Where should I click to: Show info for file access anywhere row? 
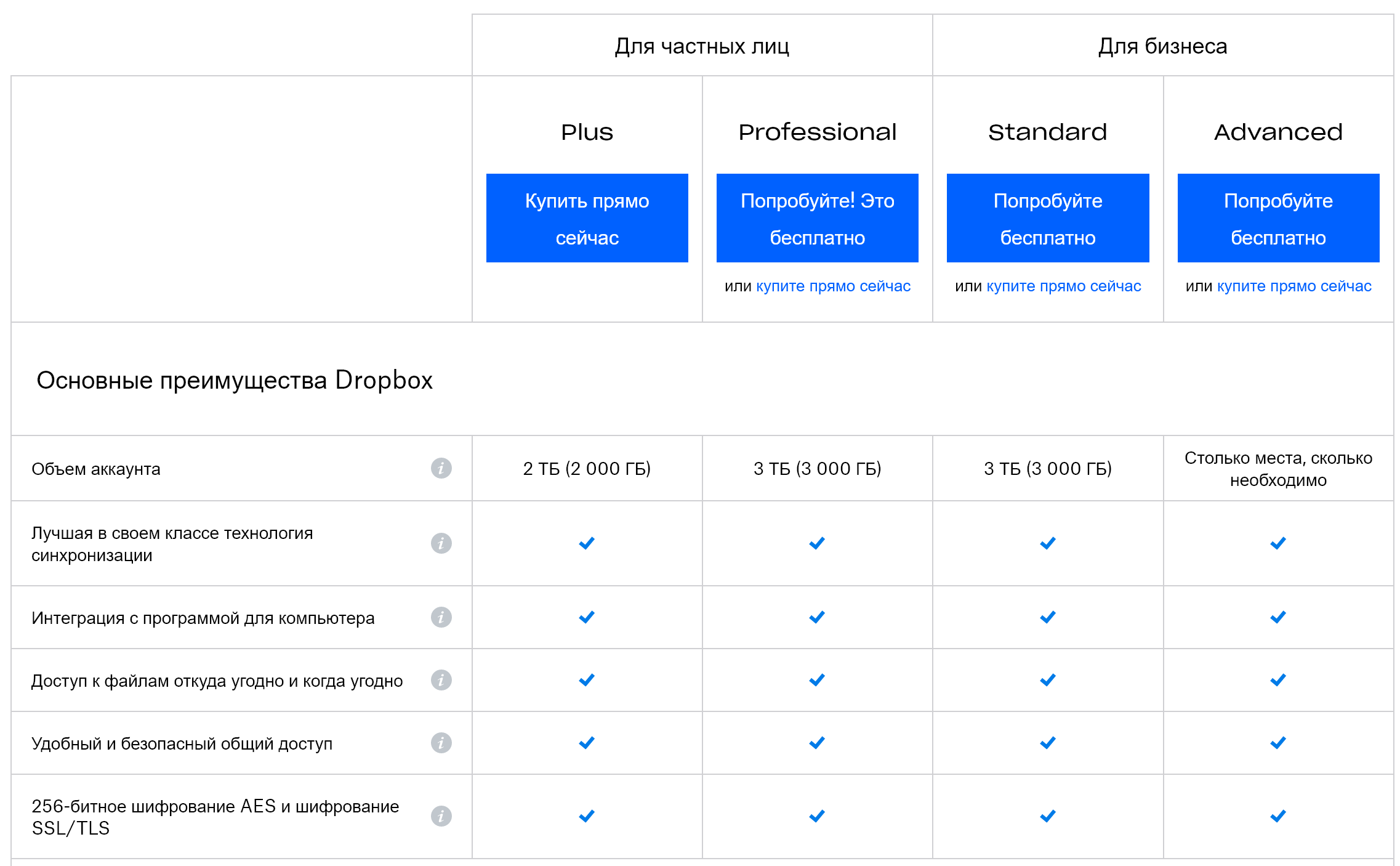[441, 680]
